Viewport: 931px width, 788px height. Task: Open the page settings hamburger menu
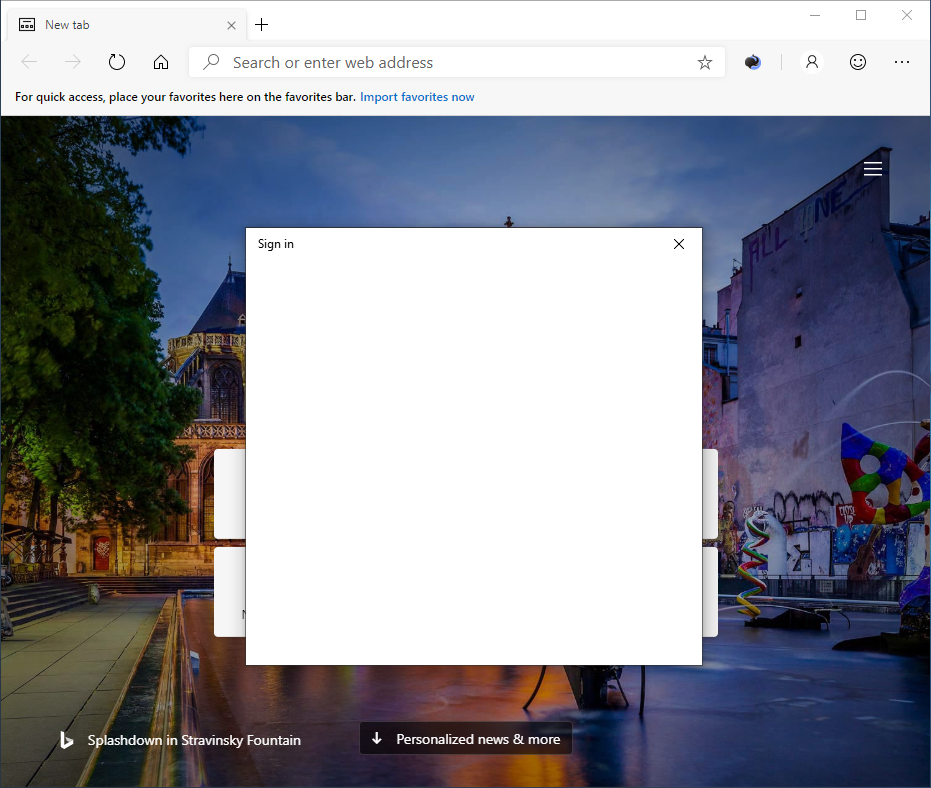click(x=872, y=167)
